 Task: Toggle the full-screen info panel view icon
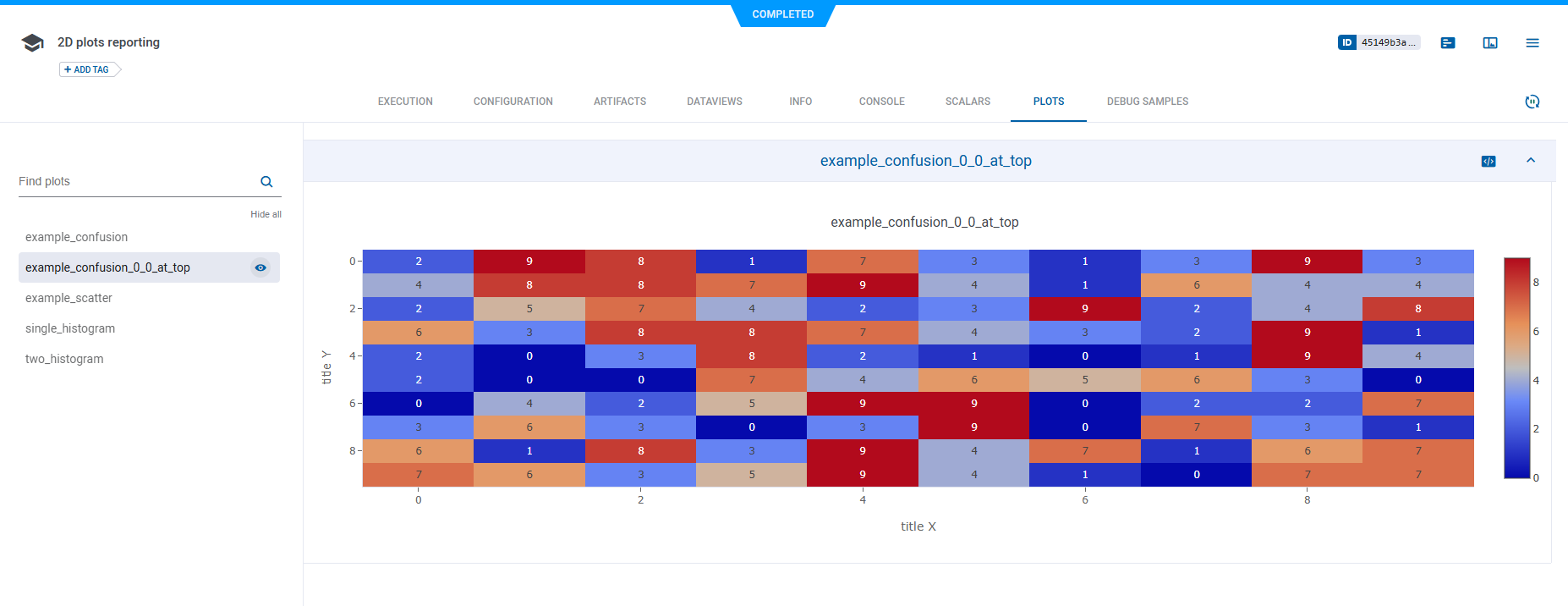pos(1490,42)
